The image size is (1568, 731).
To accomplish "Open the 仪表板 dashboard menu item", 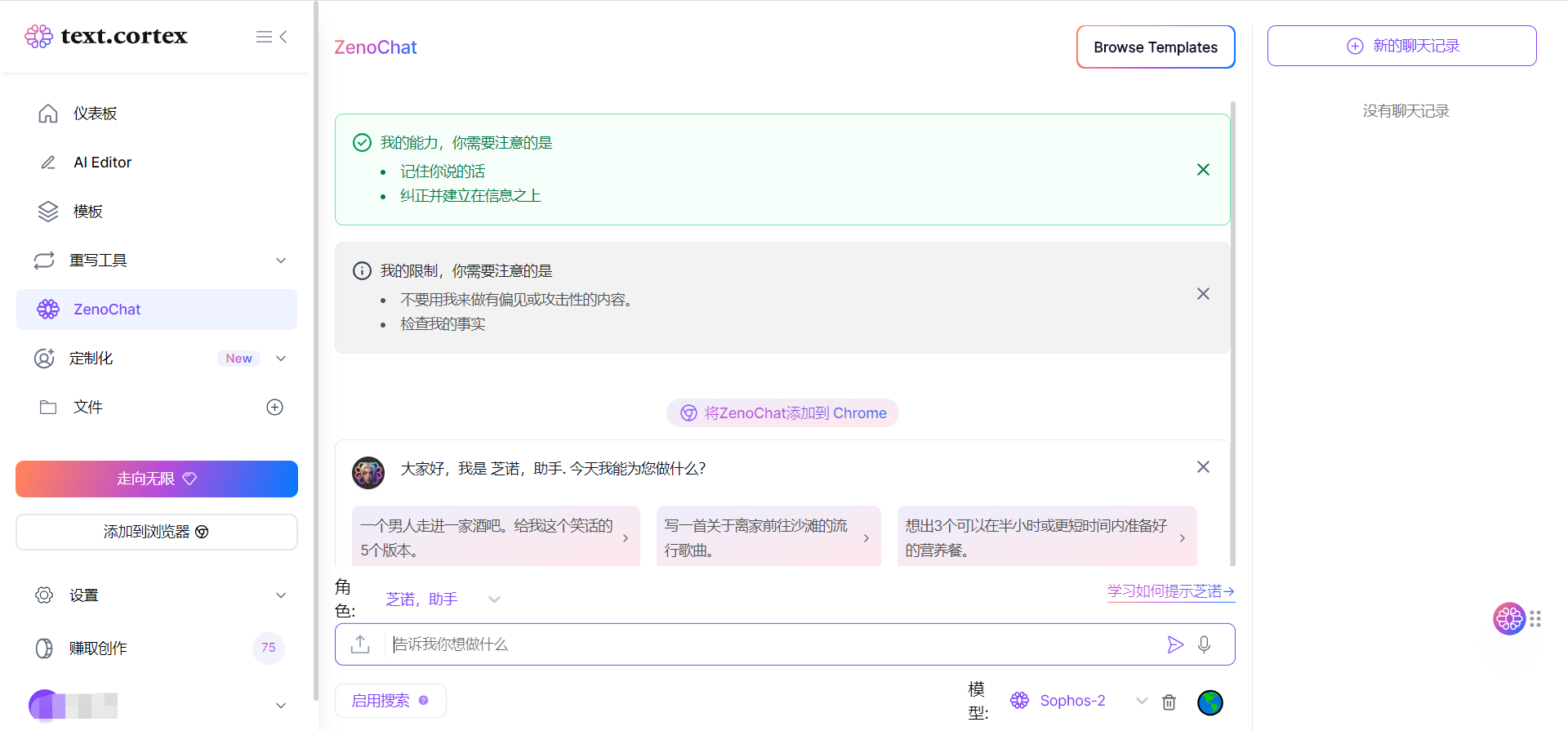I will (x=96, y=114).
